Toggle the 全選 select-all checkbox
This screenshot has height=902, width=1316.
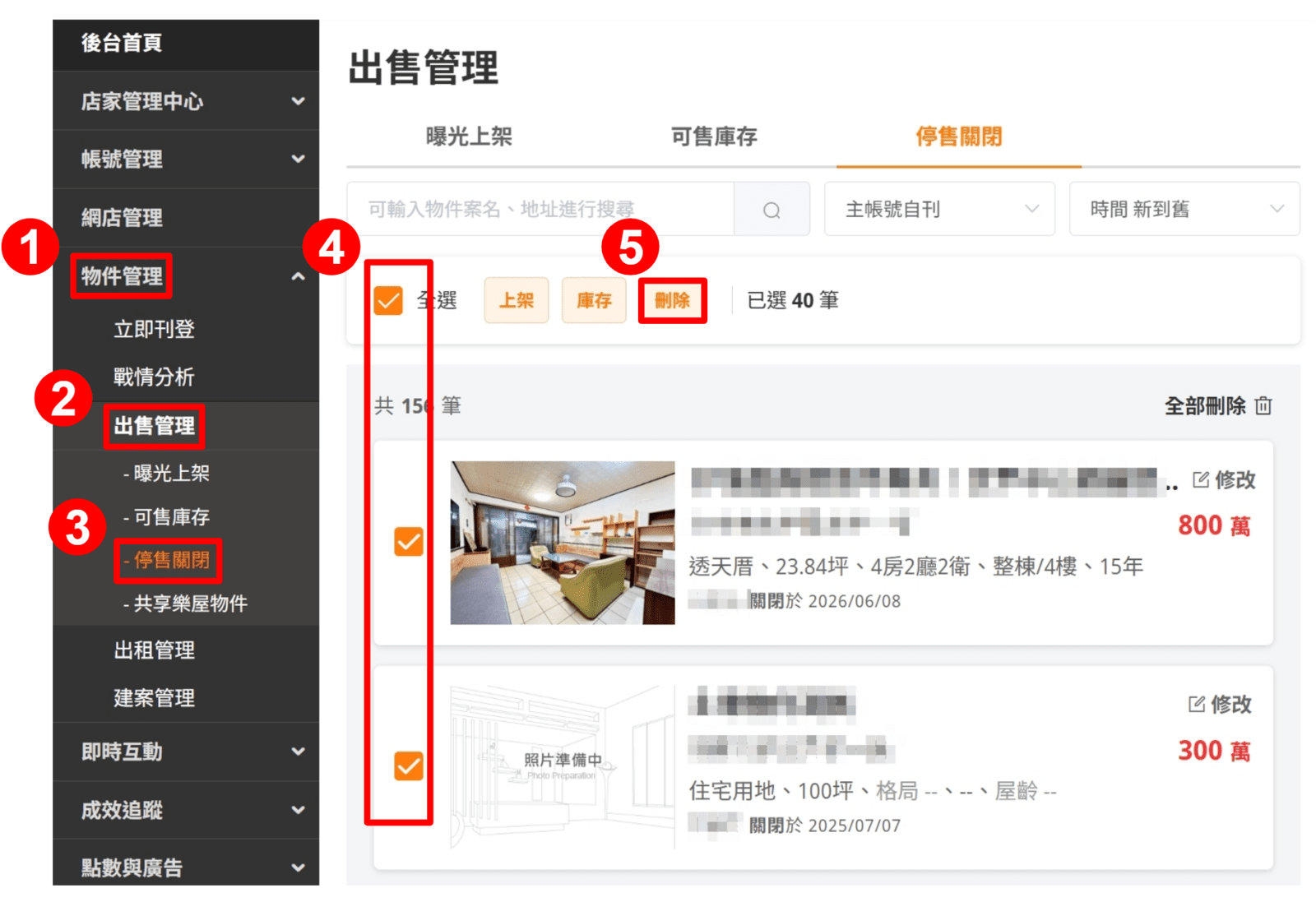pos(388,300)
